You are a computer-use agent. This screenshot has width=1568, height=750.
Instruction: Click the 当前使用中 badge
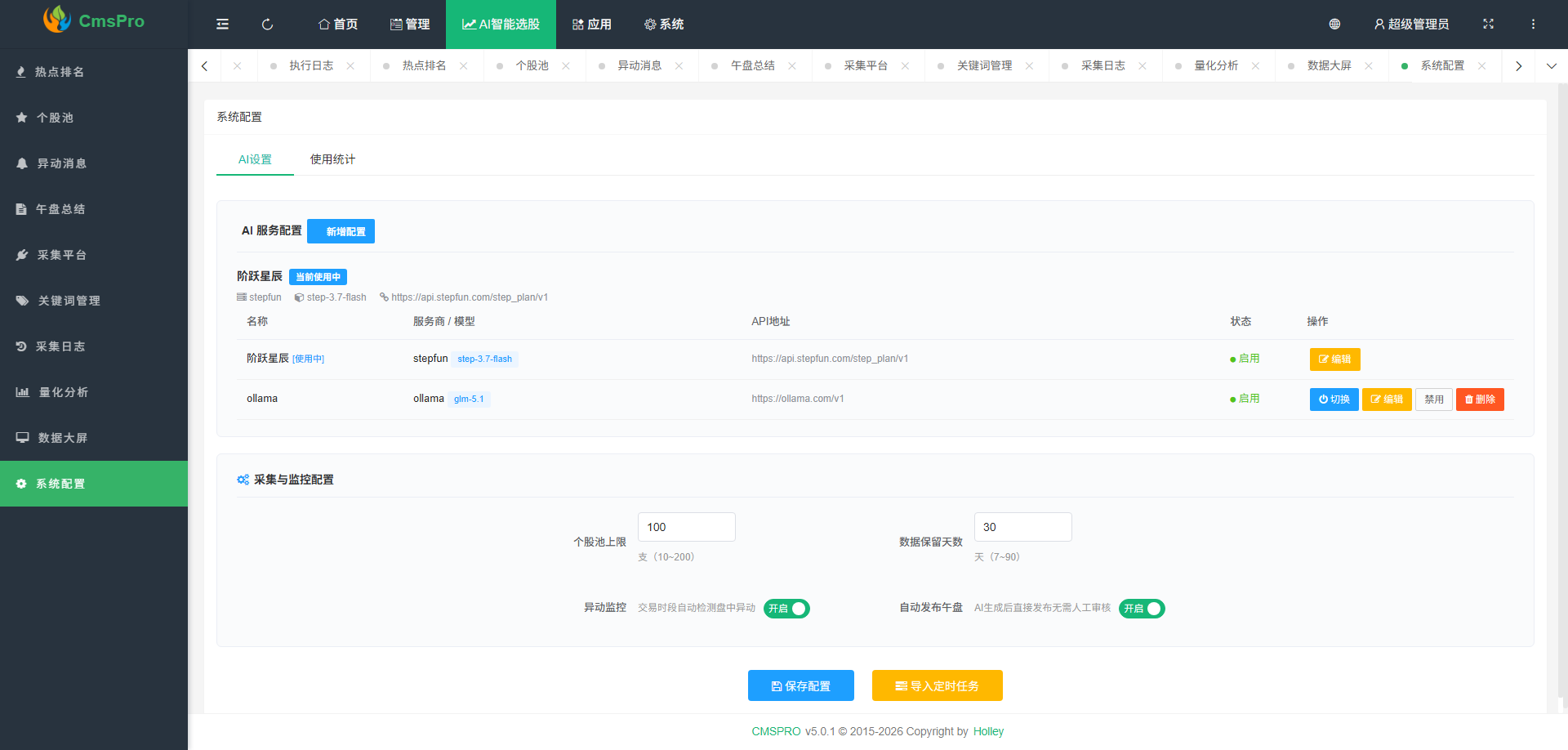coord(318,277)
